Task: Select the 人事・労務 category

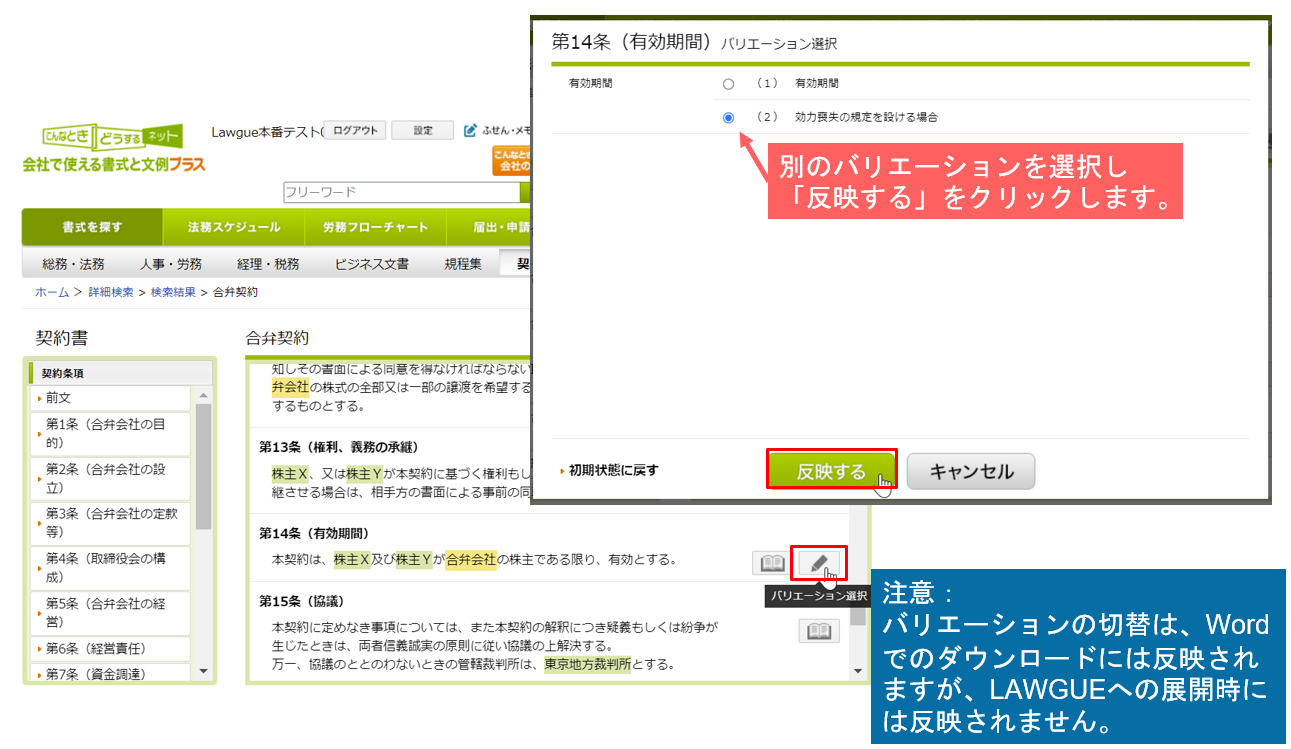Action: click(170, 264)
